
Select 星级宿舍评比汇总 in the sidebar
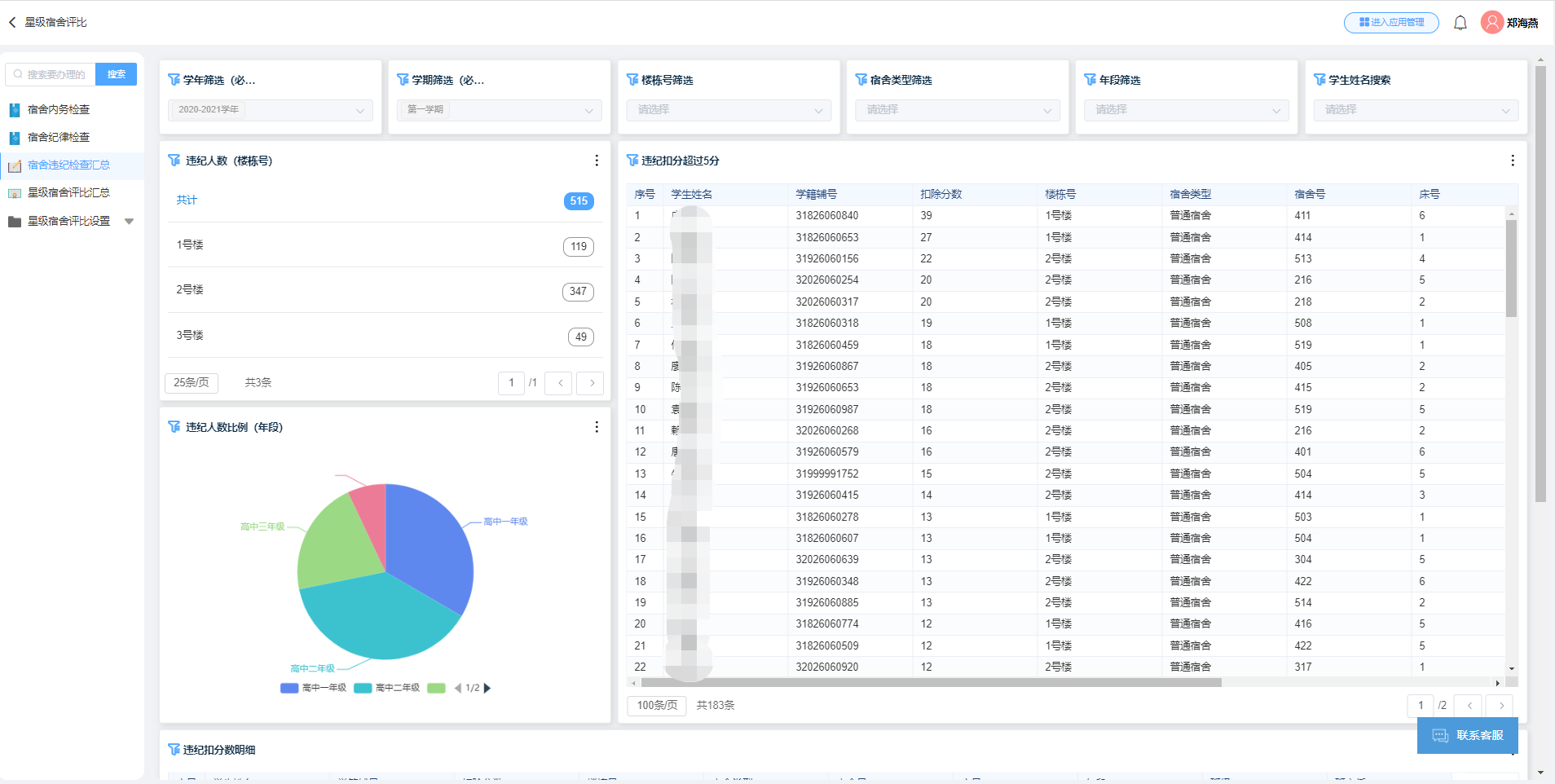pyautogui.click(x=68, y=192)
